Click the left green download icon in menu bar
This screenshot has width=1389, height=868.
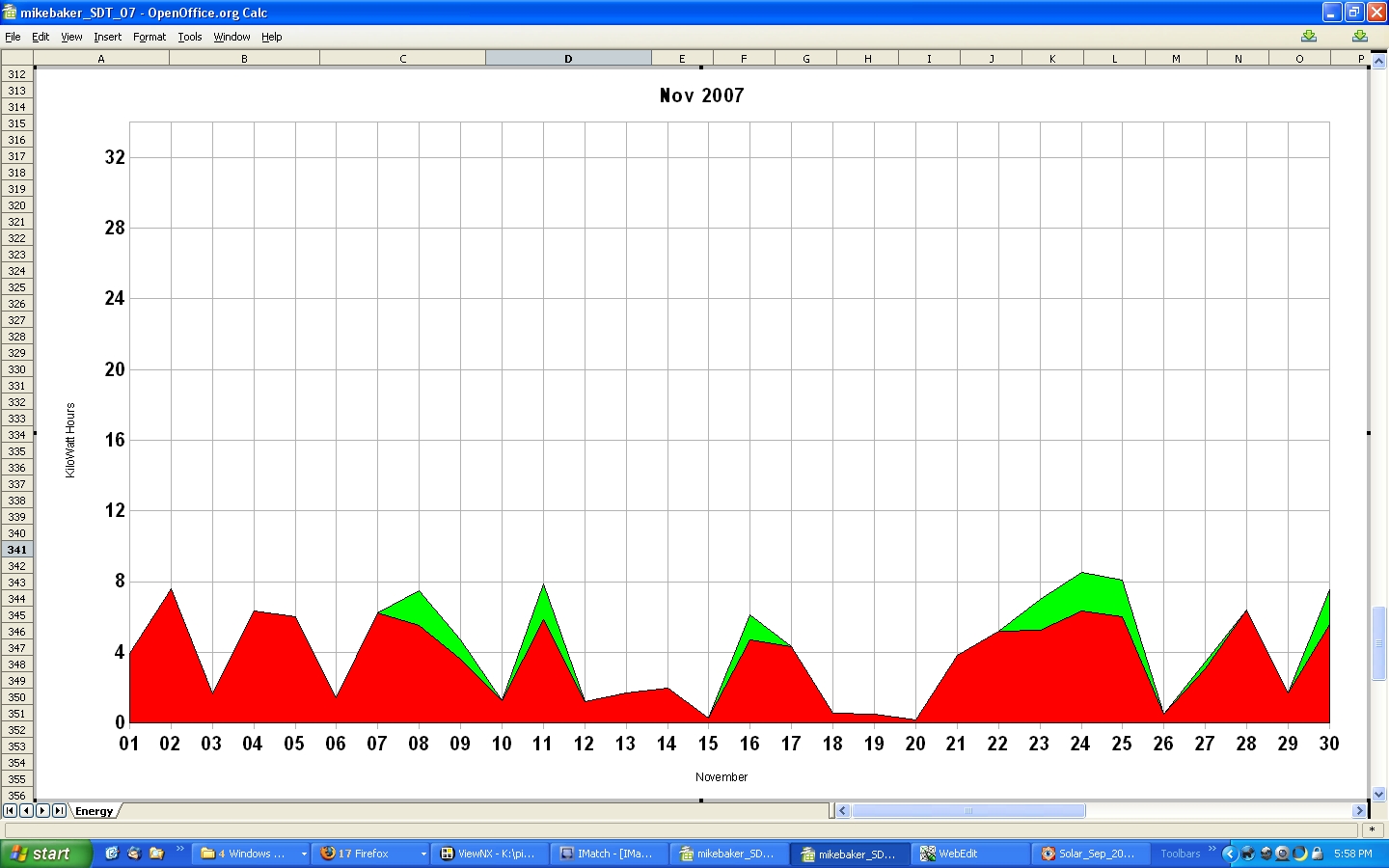[1309, 37]
